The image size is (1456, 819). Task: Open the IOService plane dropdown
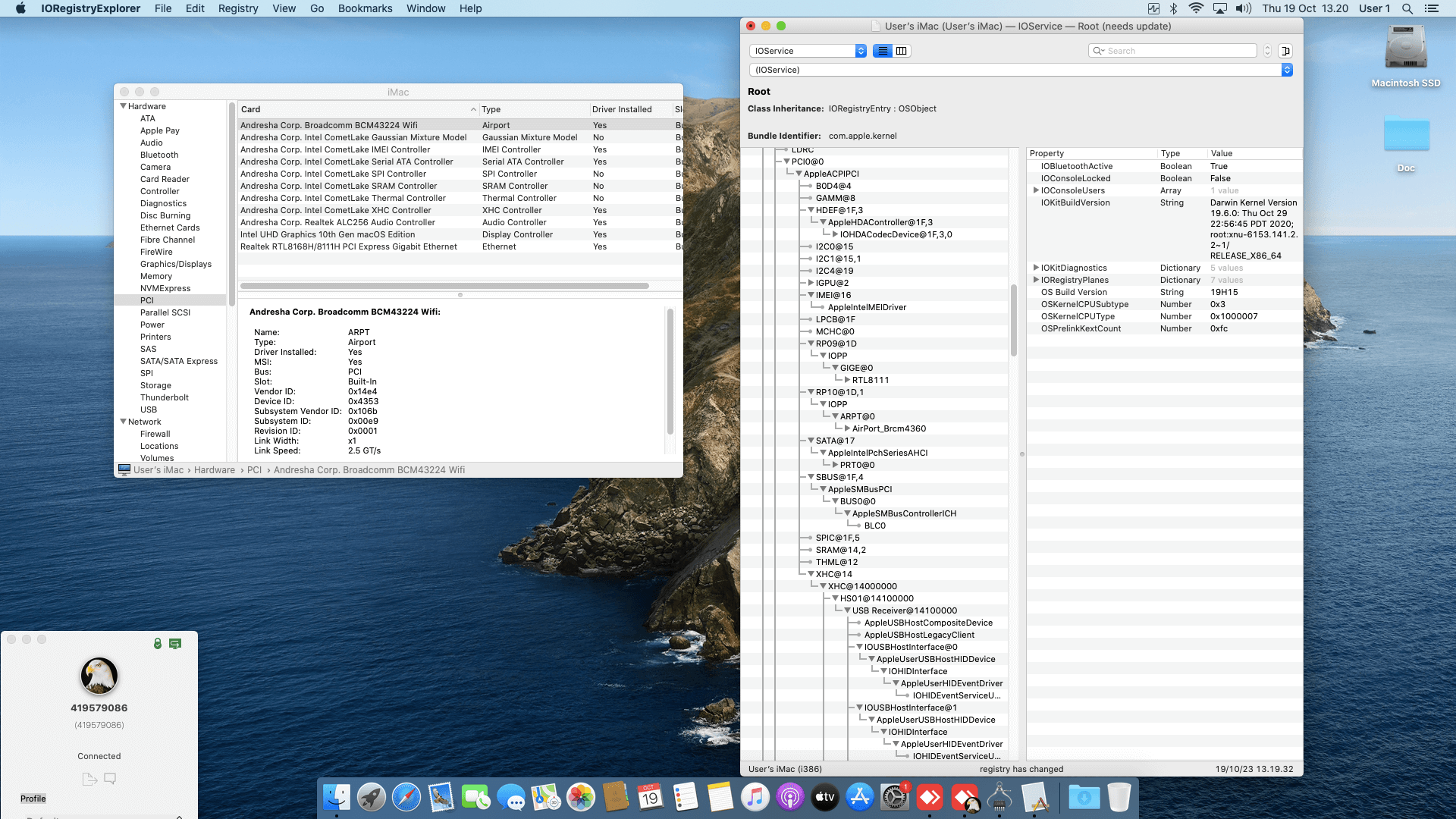pyautogui.click(x=808, y=51)
